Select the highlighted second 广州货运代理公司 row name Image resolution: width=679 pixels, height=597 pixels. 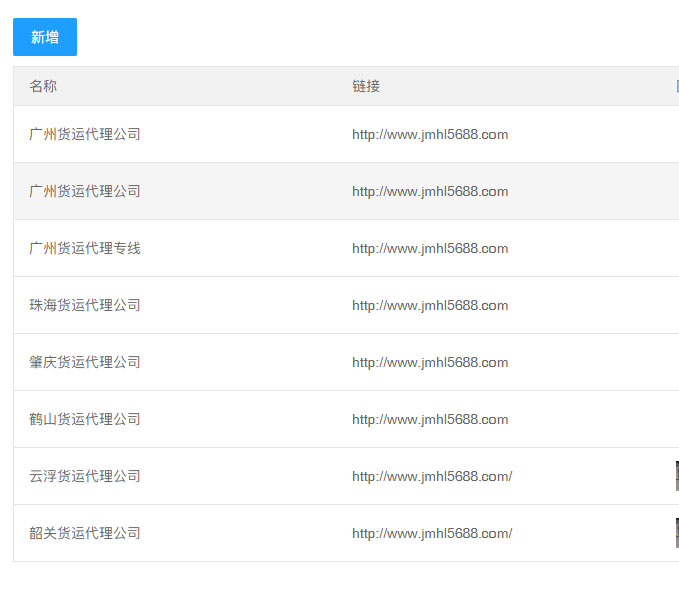click(85, 191)
